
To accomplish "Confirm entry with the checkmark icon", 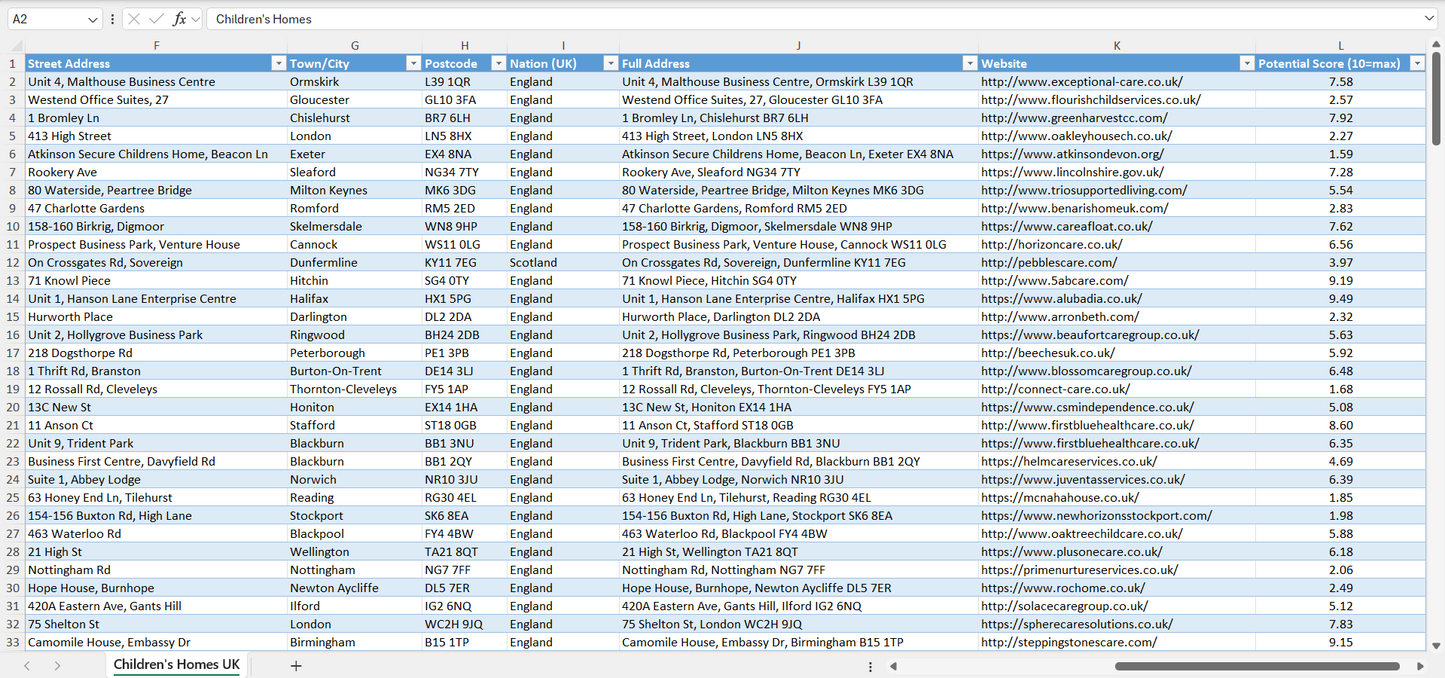I will coord(157,18).
